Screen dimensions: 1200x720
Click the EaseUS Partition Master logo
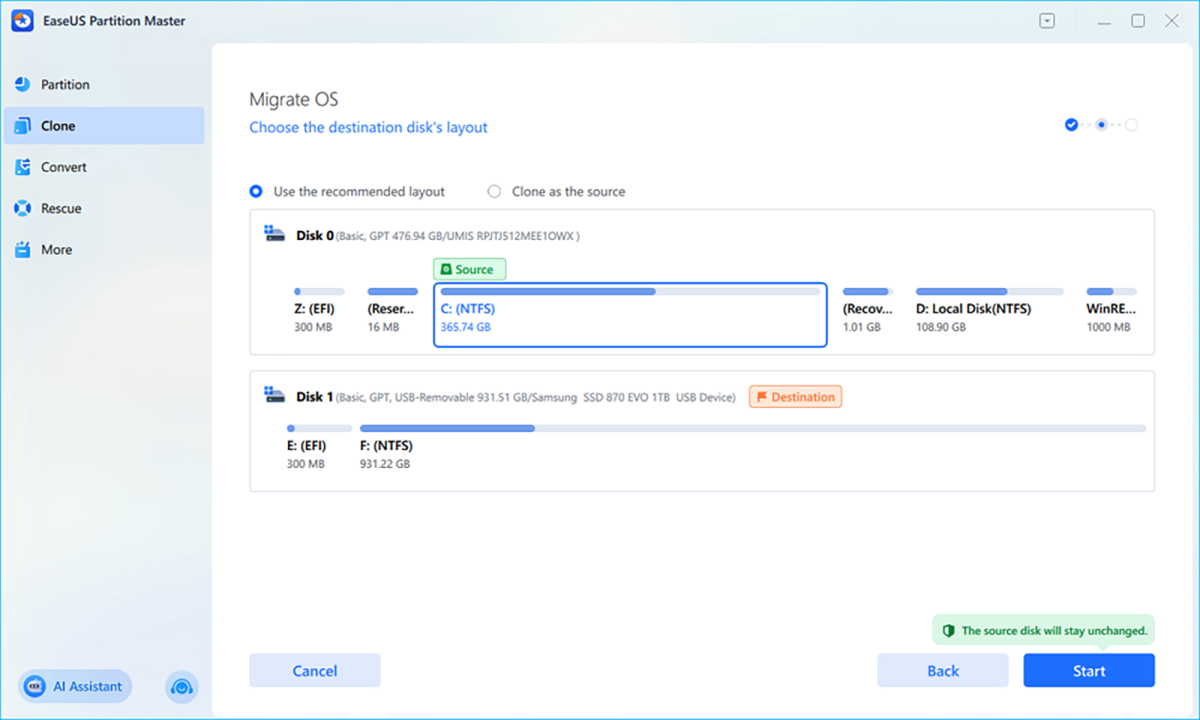(22, 20)
